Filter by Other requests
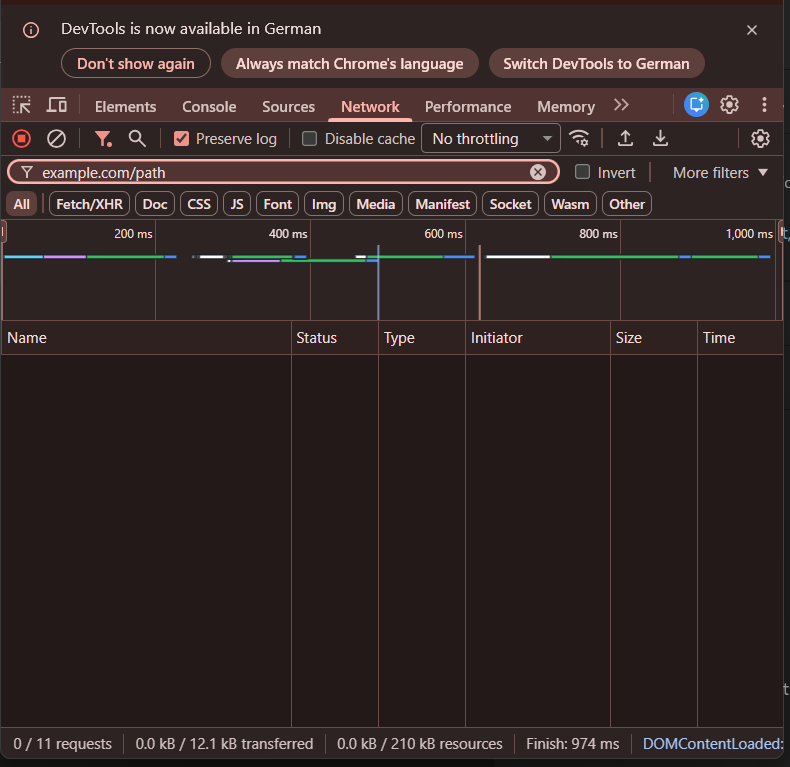Screen dimensions: 790x767 click(x=627, y=204)
